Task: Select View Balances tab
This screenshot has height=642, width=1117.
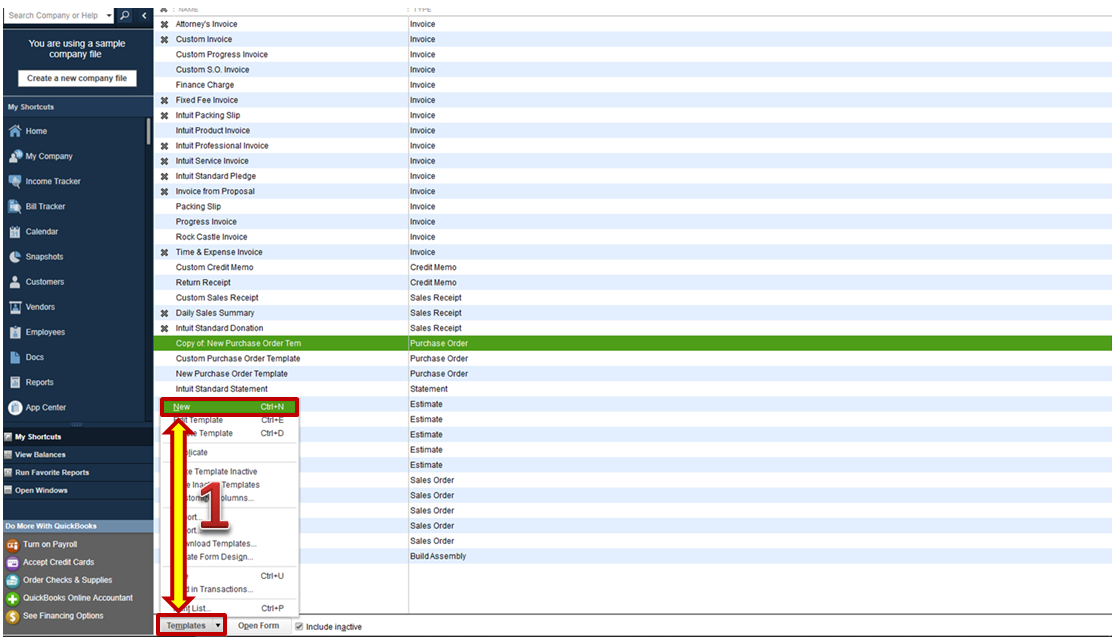Action: click(78, 455)
